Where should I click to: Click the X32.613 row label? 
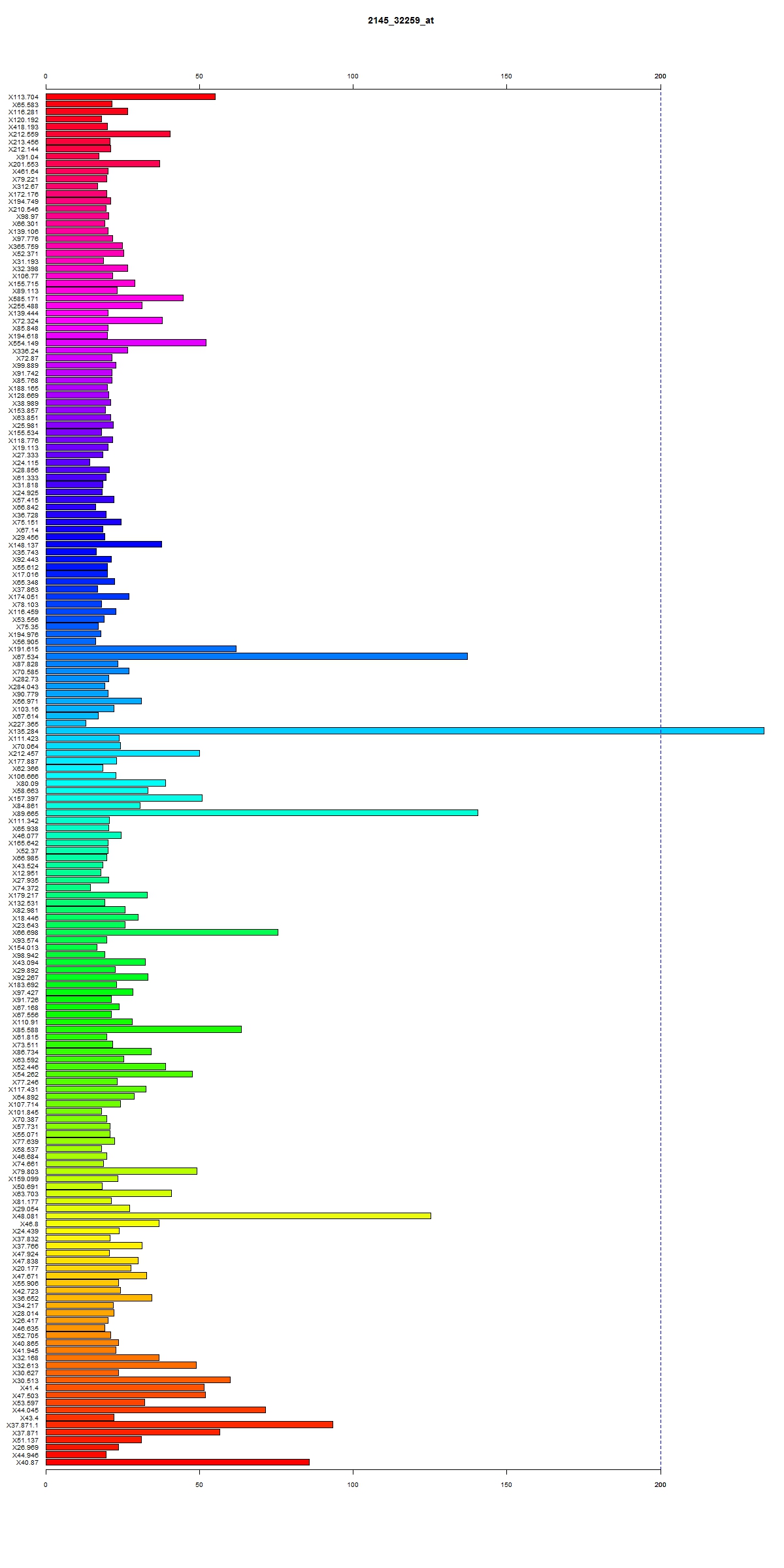click(25, 1365)
